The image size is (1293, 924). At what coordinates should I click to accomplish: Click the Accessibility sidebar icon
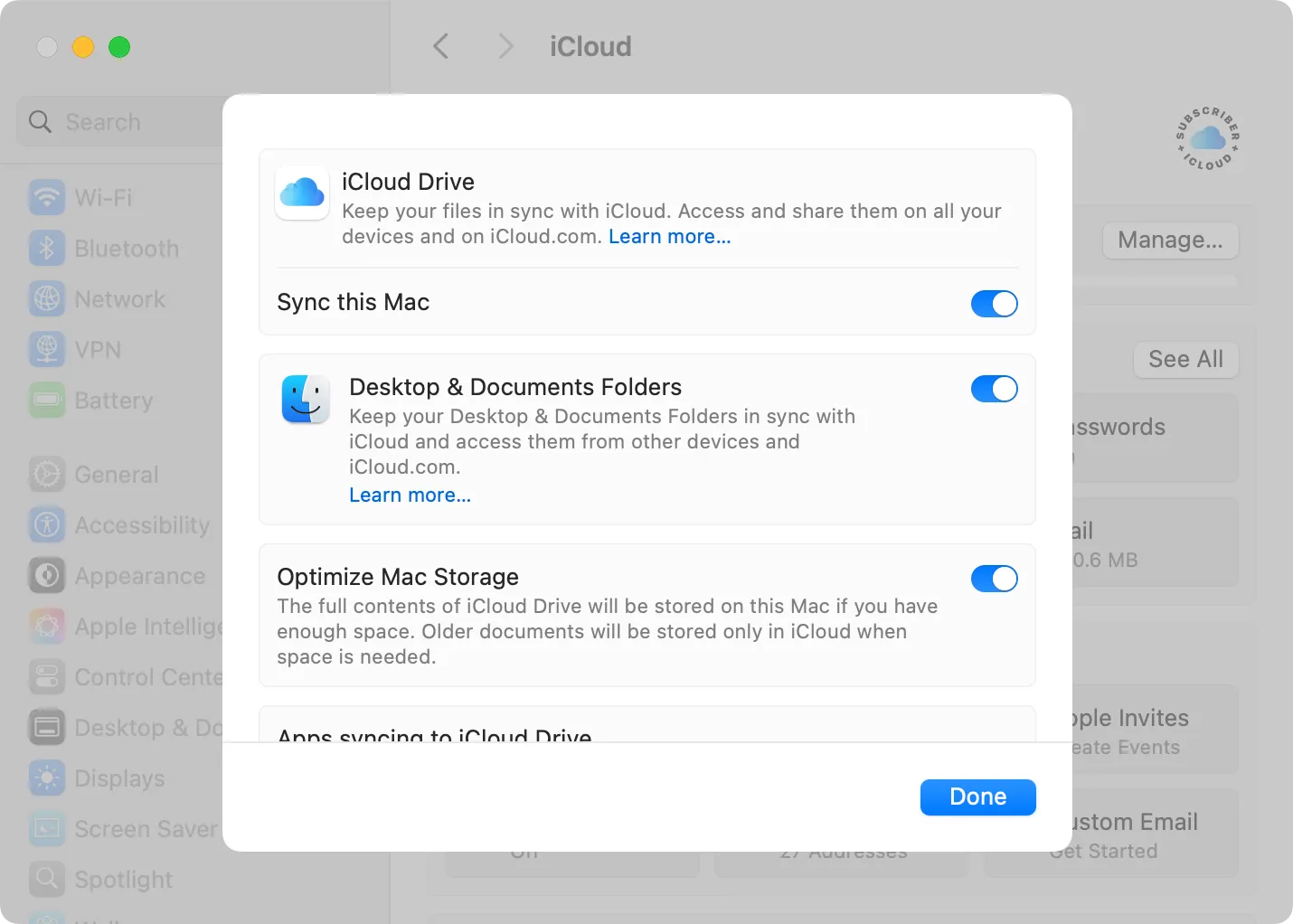tap(46, 524)
